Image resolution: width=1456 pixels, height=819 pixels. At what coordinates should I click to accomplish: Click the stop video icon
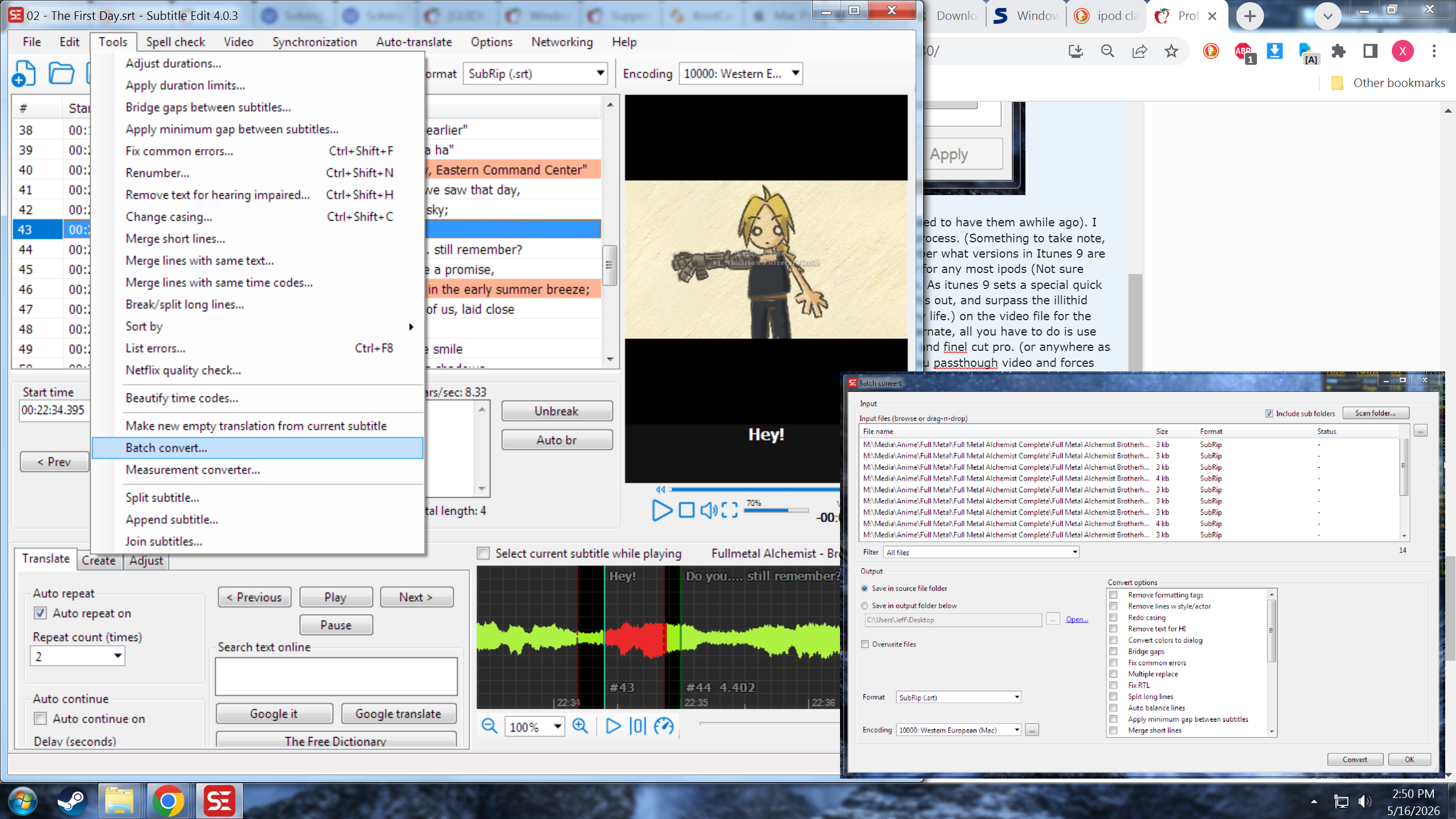686,510
